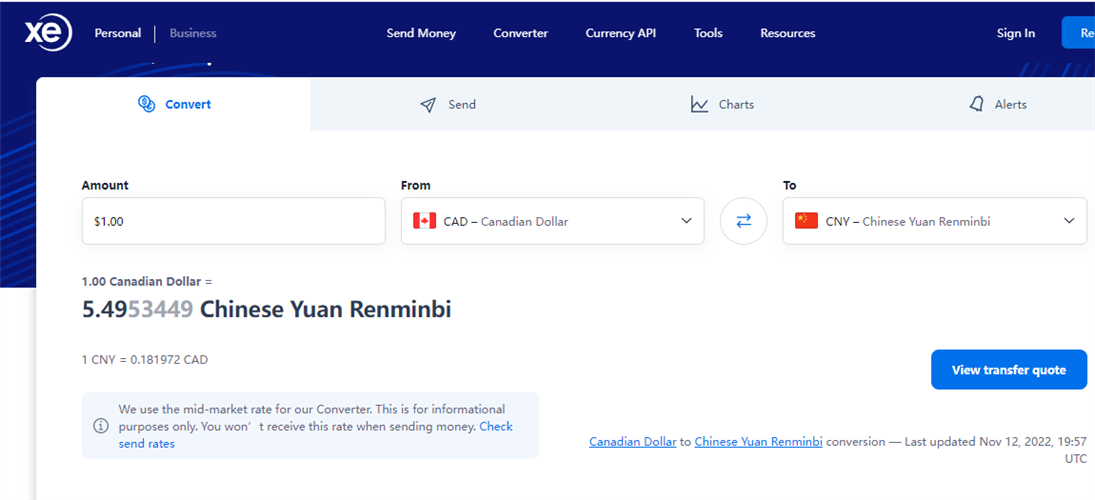Click the Chinese flag icon

806,221
